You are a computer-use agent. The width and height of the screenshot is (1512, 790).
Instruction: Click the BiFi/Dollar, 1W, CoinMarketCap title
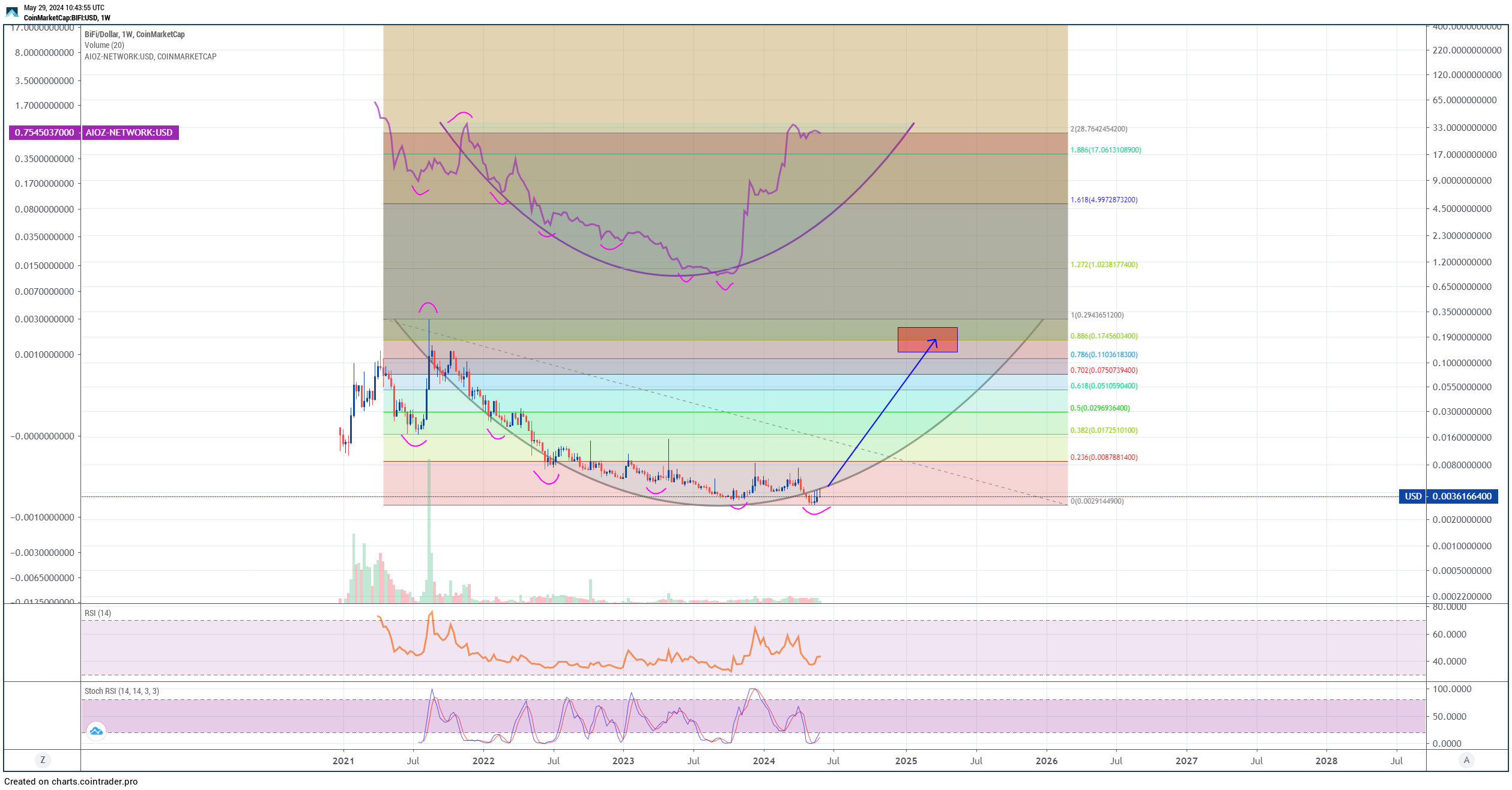(135, 34)
